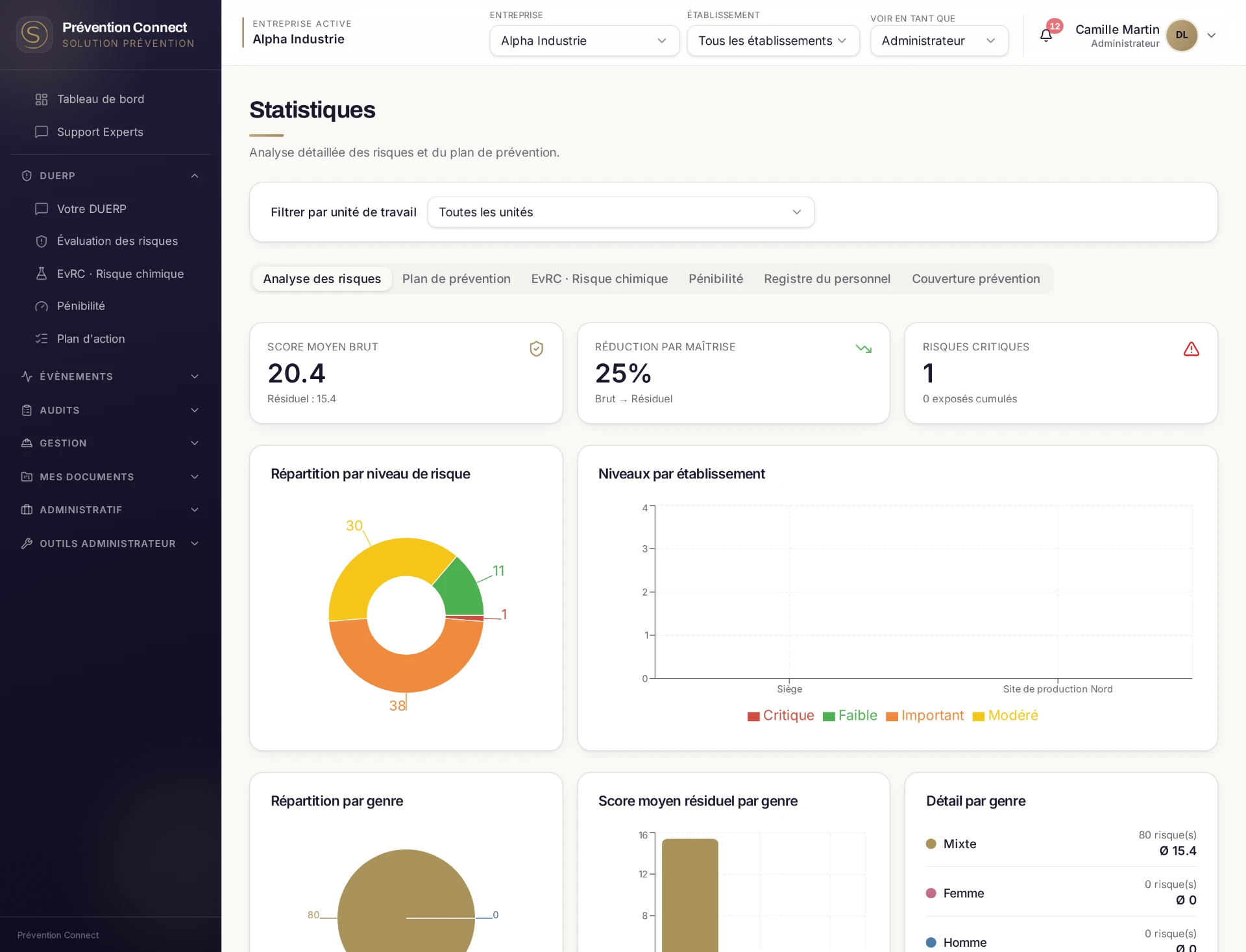Viewport: 1246px width, 952px height.
Task: Click the 25% reduction value
Action: [623, 373]
